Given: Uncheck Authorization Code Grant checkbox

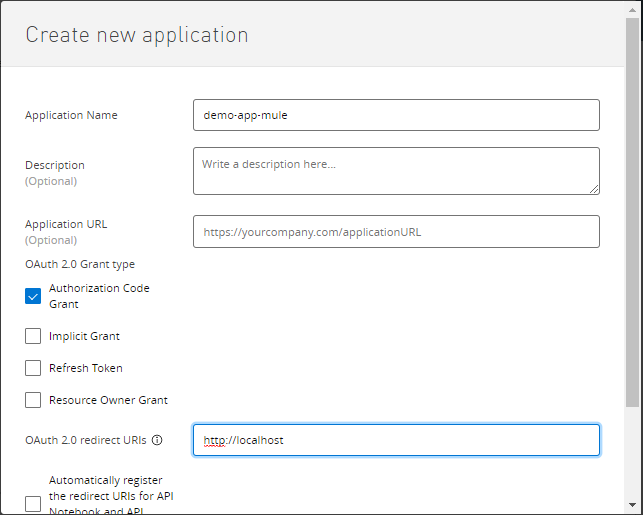Looking at the screenshot, I should (x=33, y=296).
